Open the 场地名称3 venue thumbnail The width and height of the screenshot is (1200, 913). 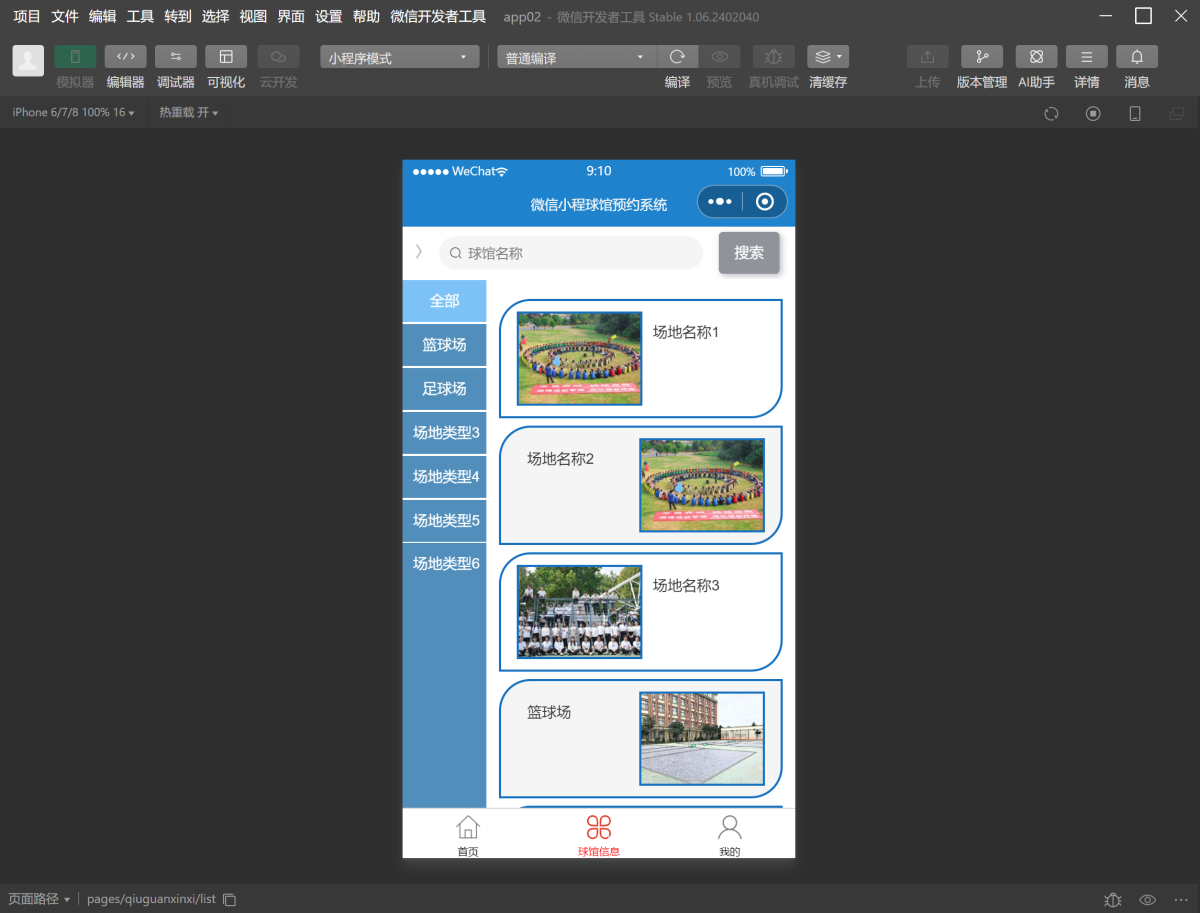579,612
